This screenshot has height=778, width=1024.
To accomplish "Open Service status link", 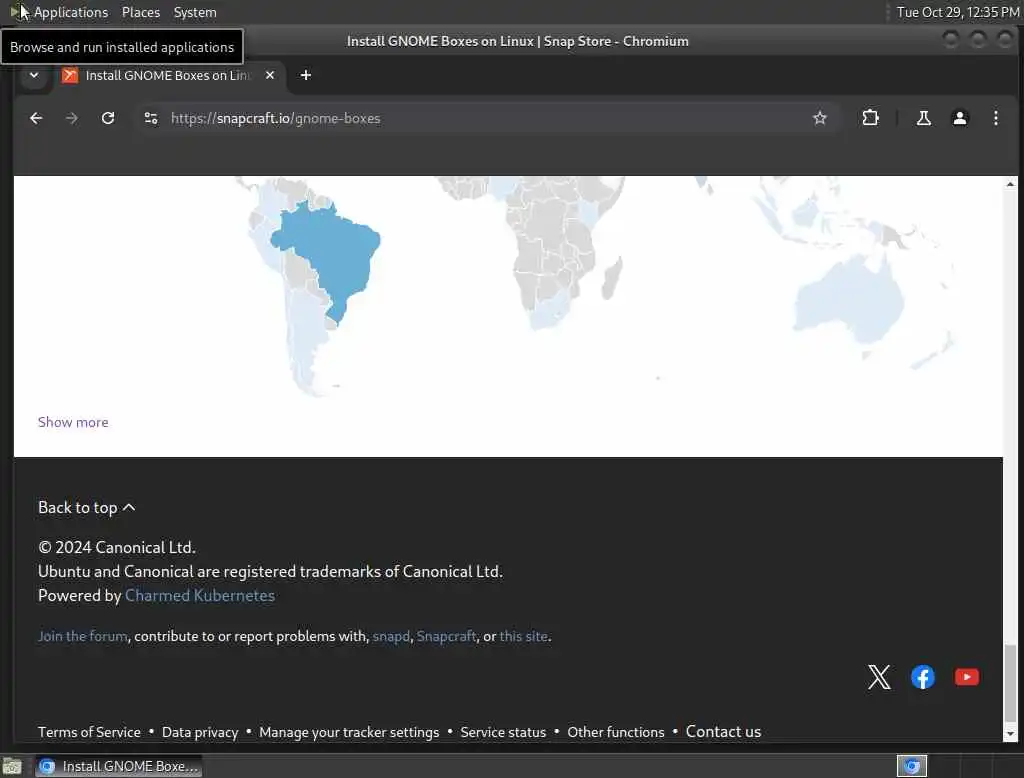I will [503, 732].
